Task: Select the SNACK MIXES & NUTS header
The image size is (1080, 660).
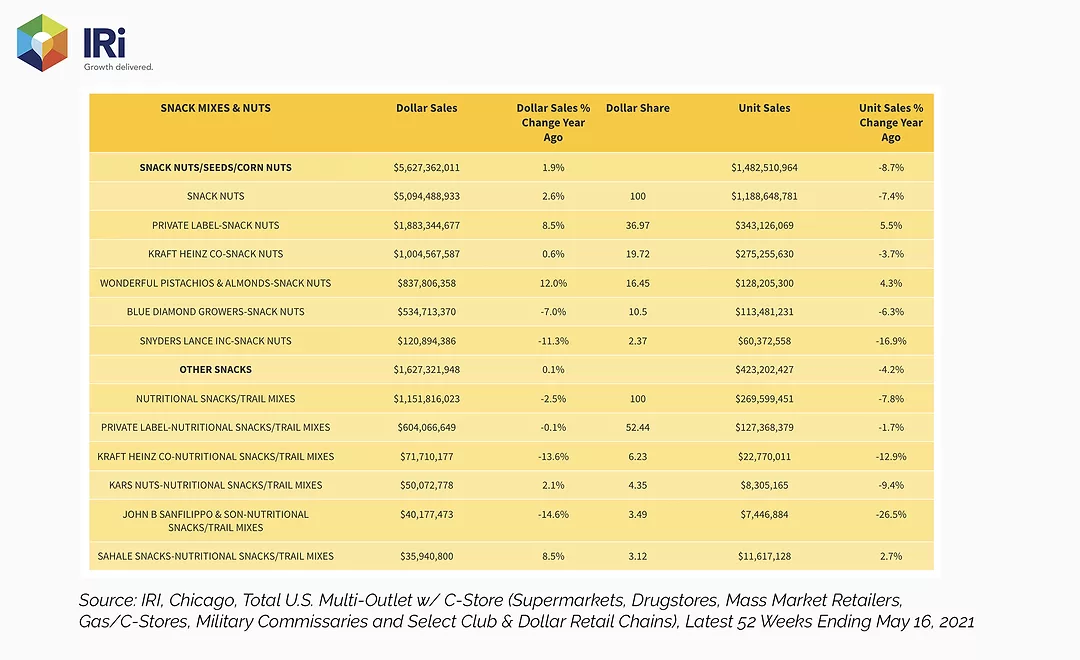Action: pos(216,108)
